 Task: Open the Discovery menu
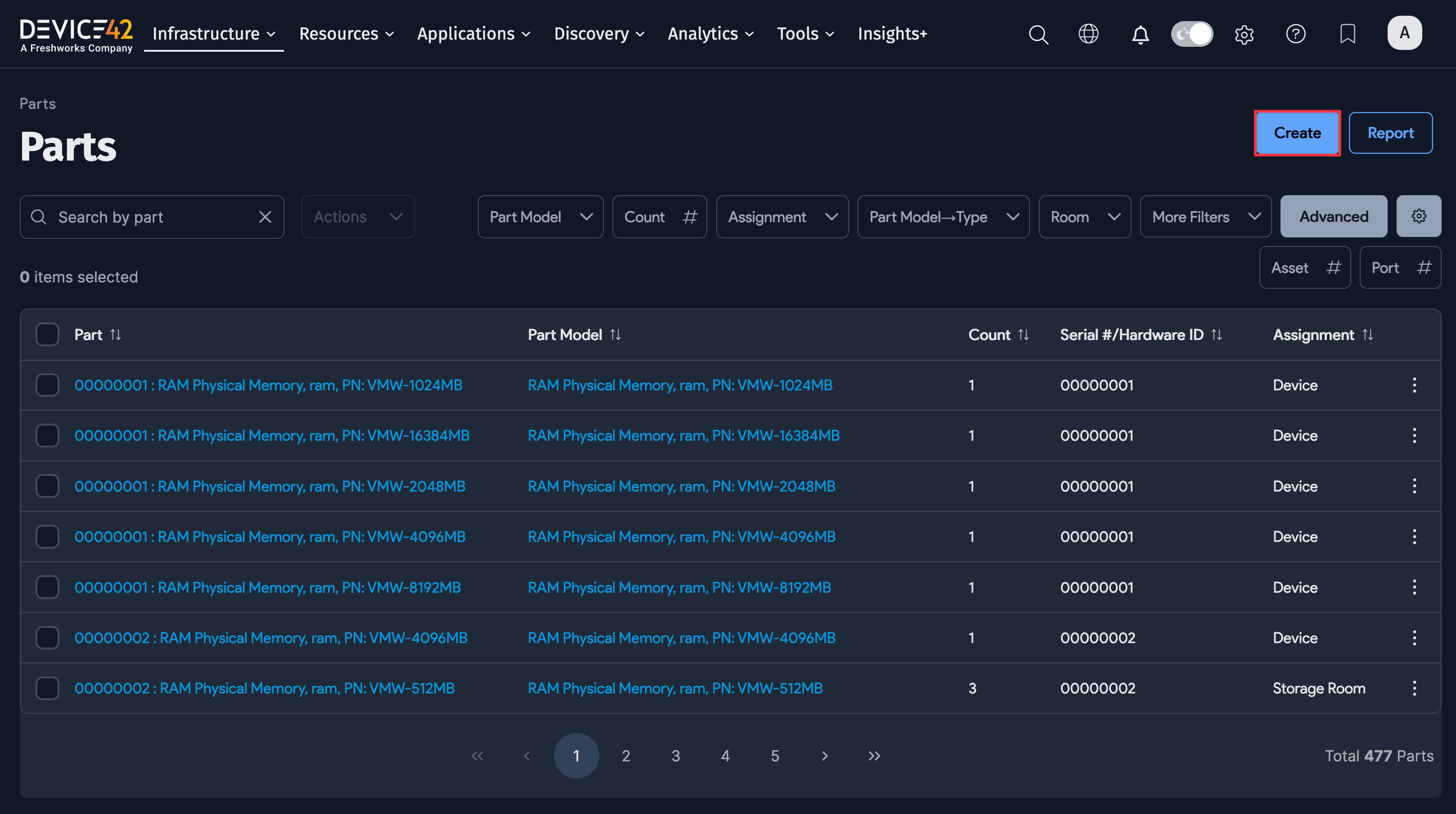click(598, 34)
